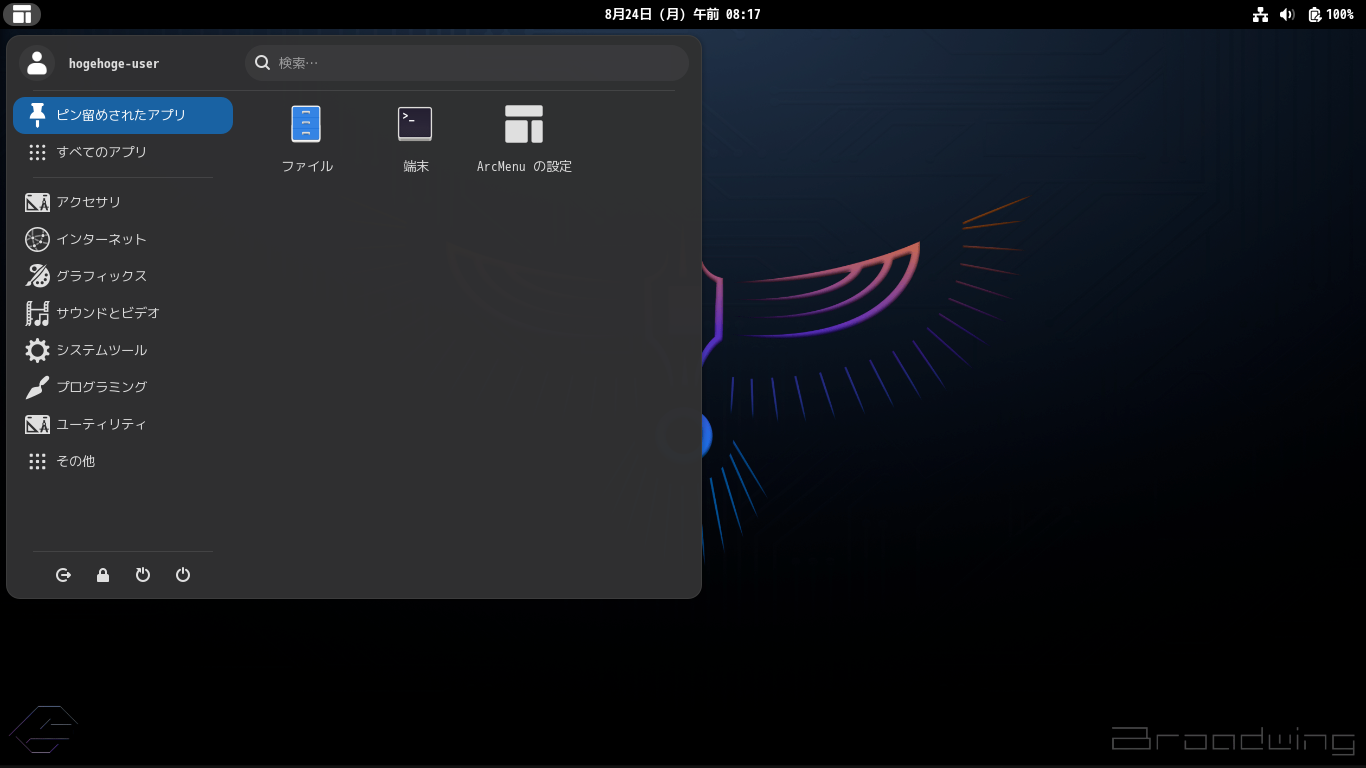Open the Files (ファイル) pinned app

coord(306,139)
